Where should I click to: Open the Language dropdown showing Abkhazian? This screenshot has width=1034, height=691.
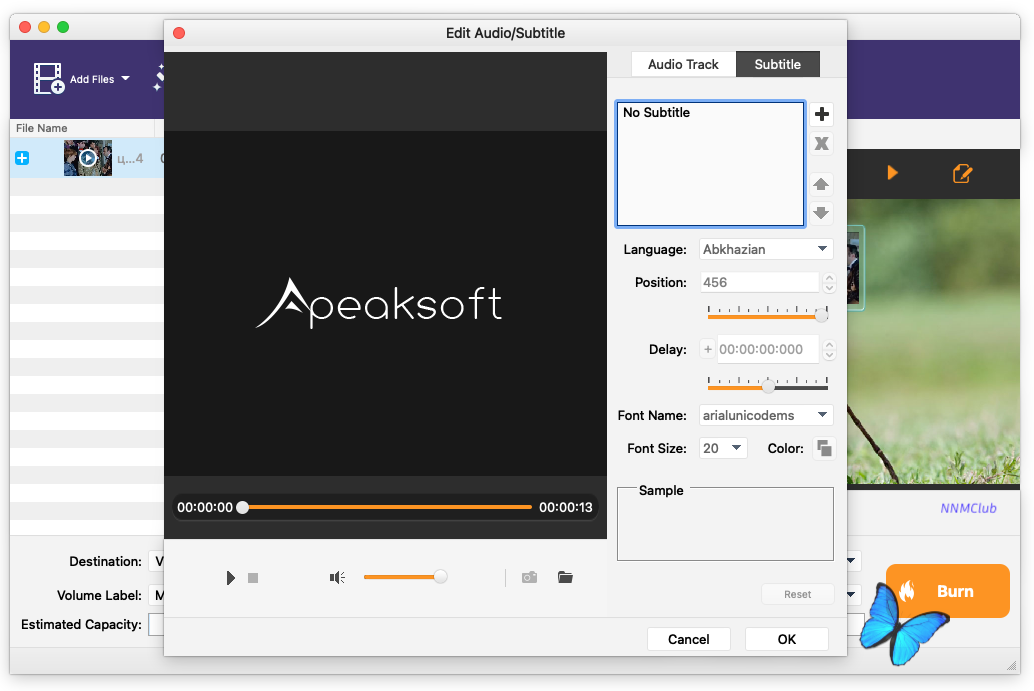(x=767, y=249)
